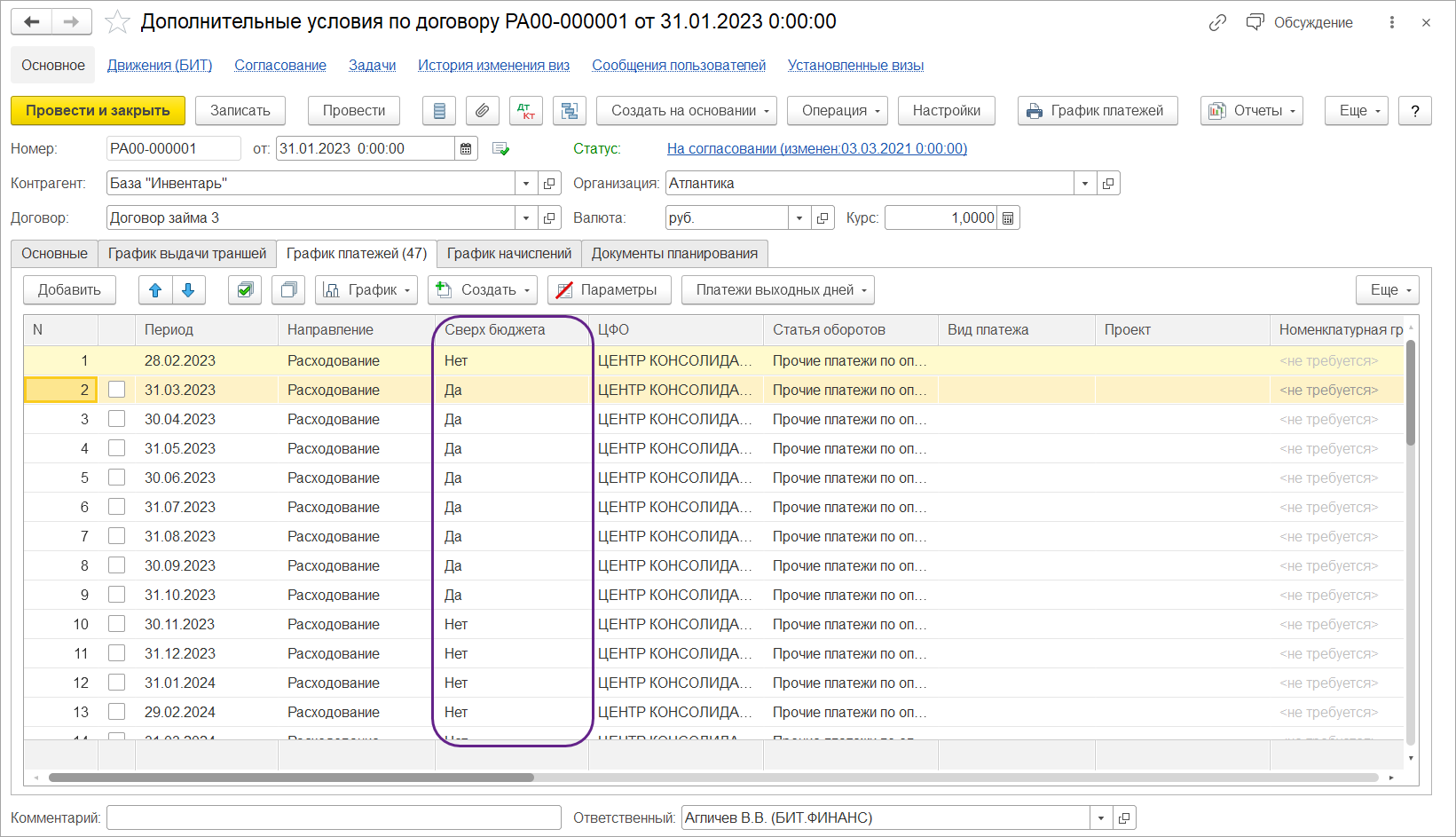Open Создать на основании dropdown
Viewport: 1456px width, 837px height.
coord(687,111)
